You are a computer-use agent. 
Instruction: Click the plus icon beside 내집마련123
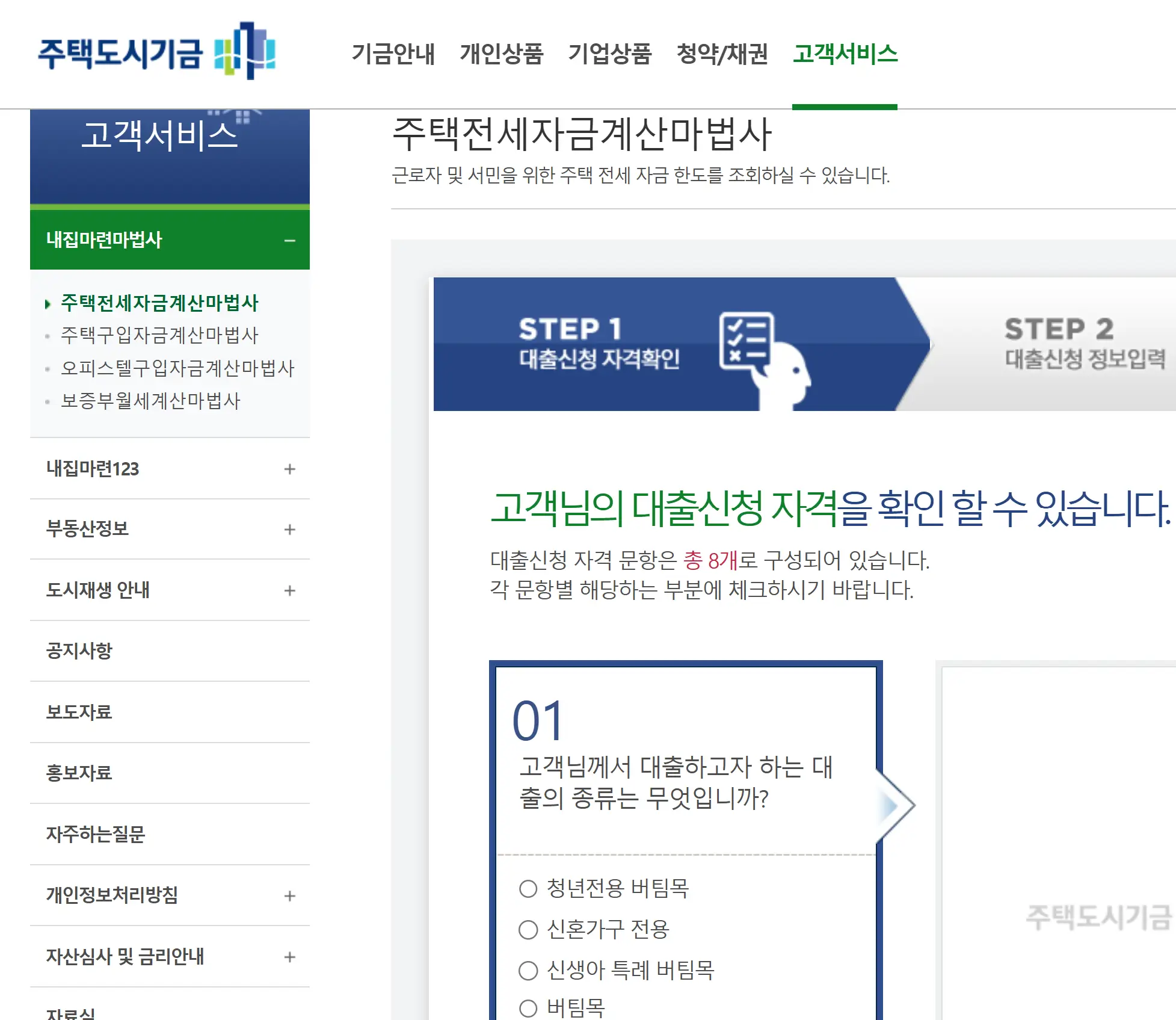click(x=290, y=469)
